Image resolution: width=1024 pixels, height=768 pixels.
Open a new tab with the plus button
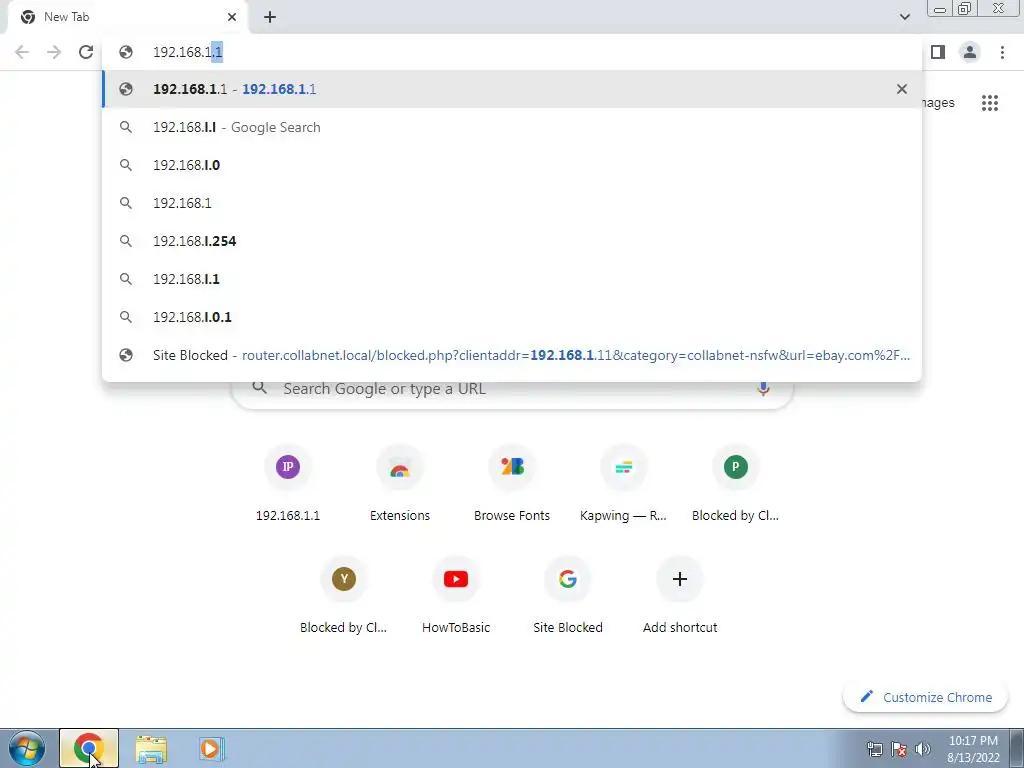[x=270, y=18]
